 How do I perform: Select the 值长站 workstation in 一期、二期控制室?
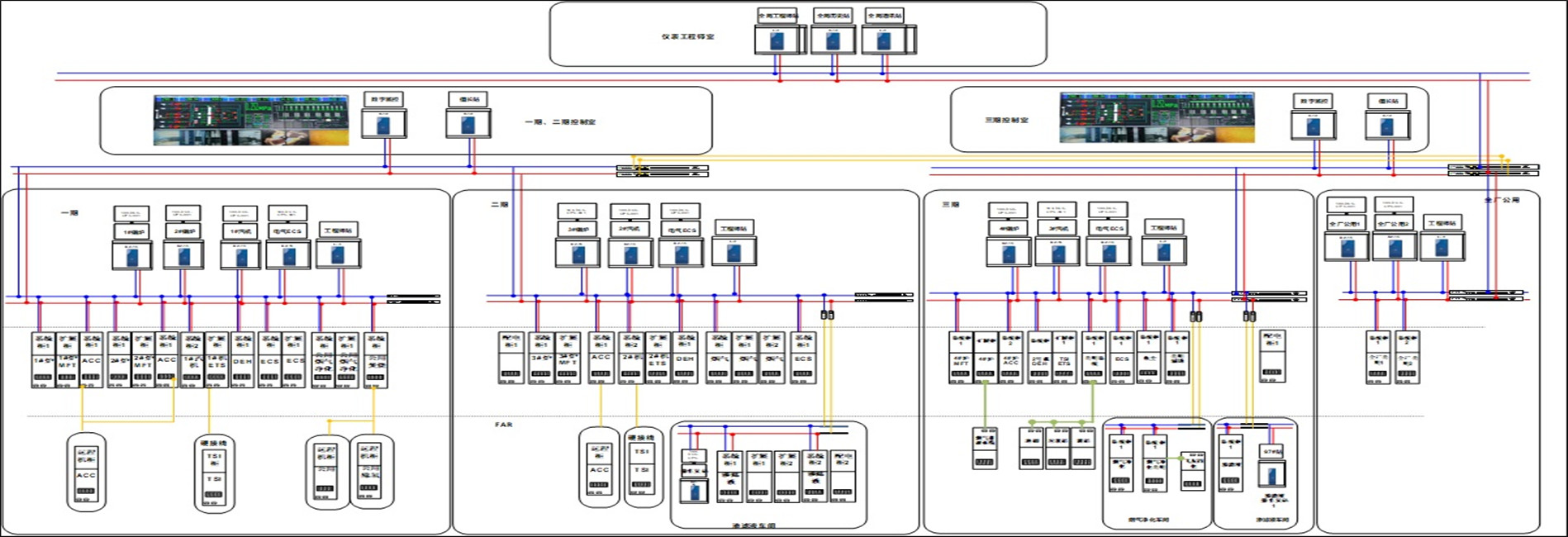coord(468,124)
